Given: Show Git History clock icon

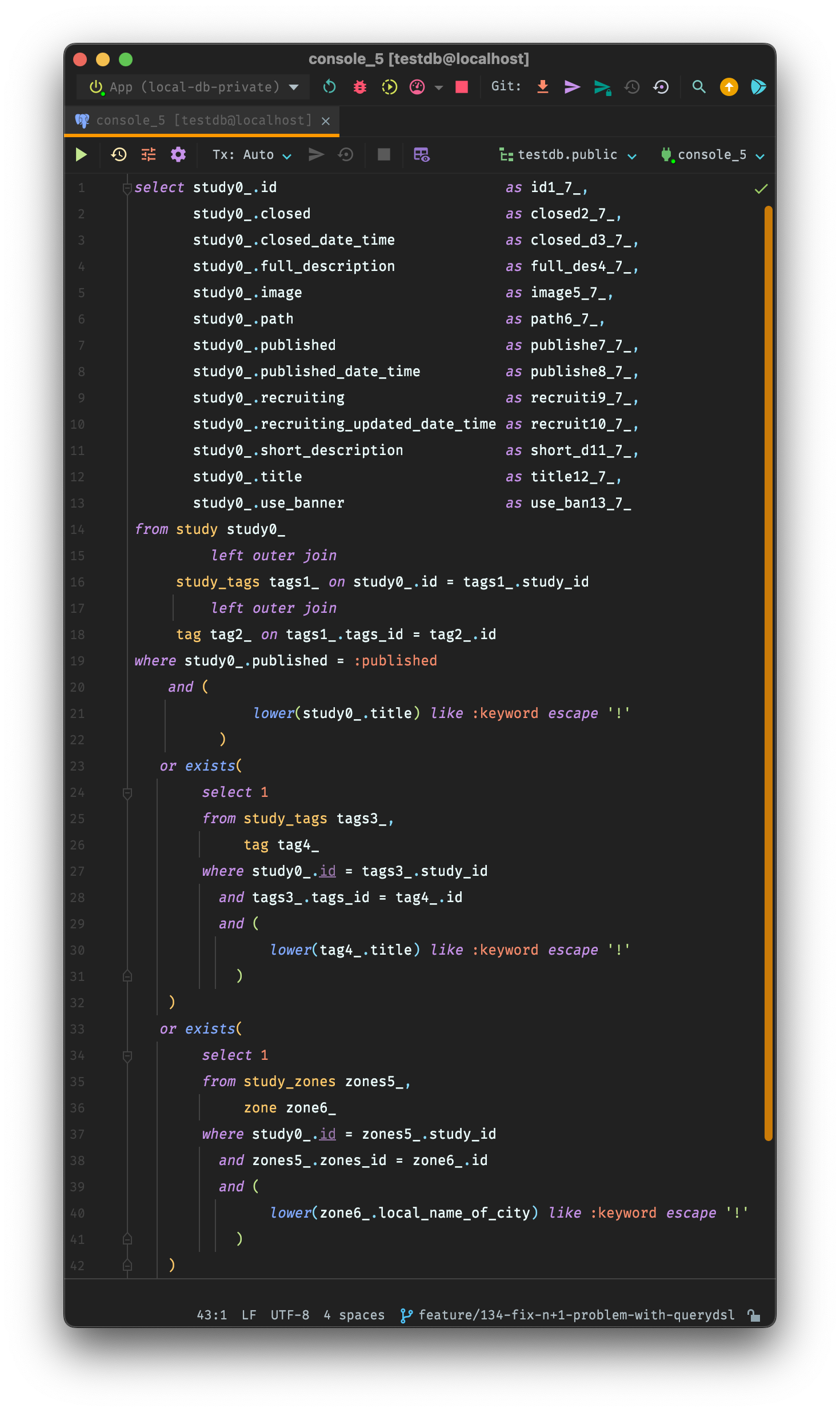Looking at the screenshot, I should pyautogui.click(x=632, y=87).
